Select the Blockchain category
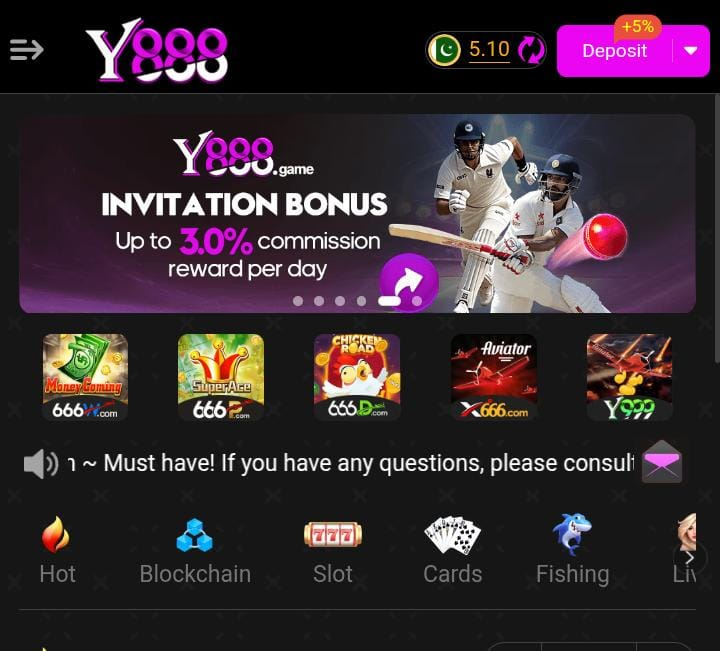This screenshot has width=720, height=651. coord(195,550)
